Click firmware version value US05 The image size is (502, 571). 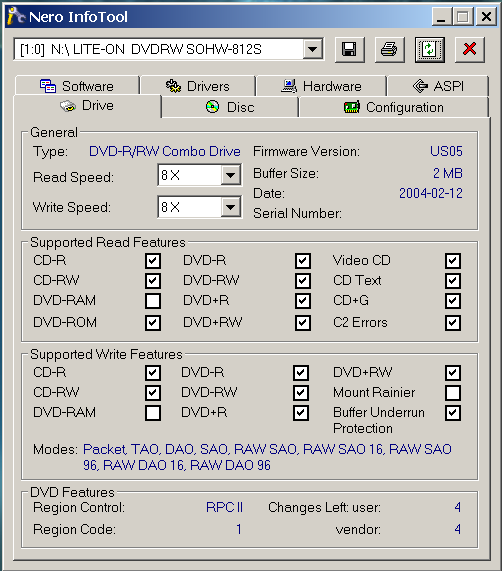click(x=446, y=151)
